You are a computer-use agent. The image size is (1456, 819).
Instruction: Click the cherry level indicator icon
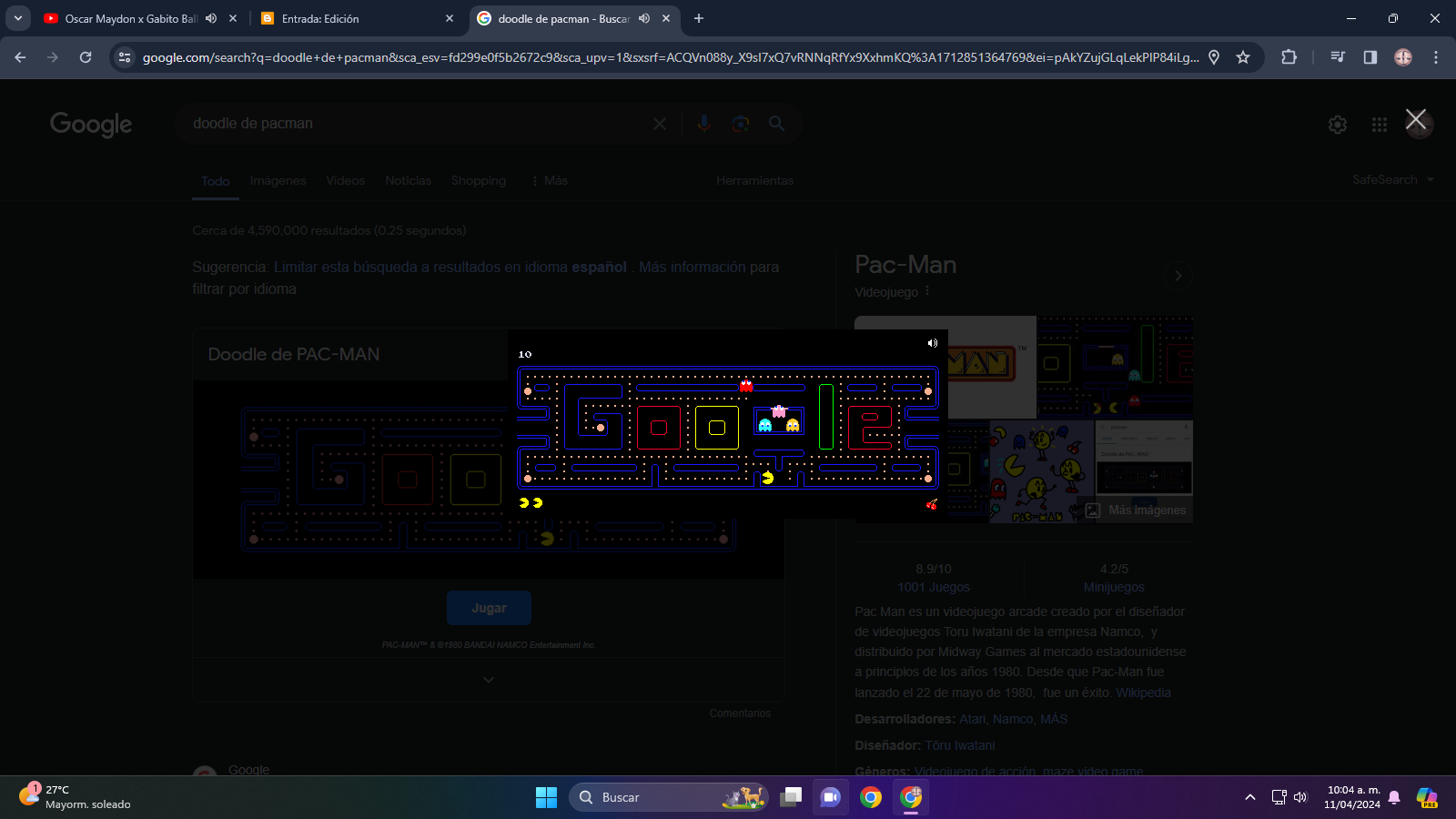click(932, 503)
